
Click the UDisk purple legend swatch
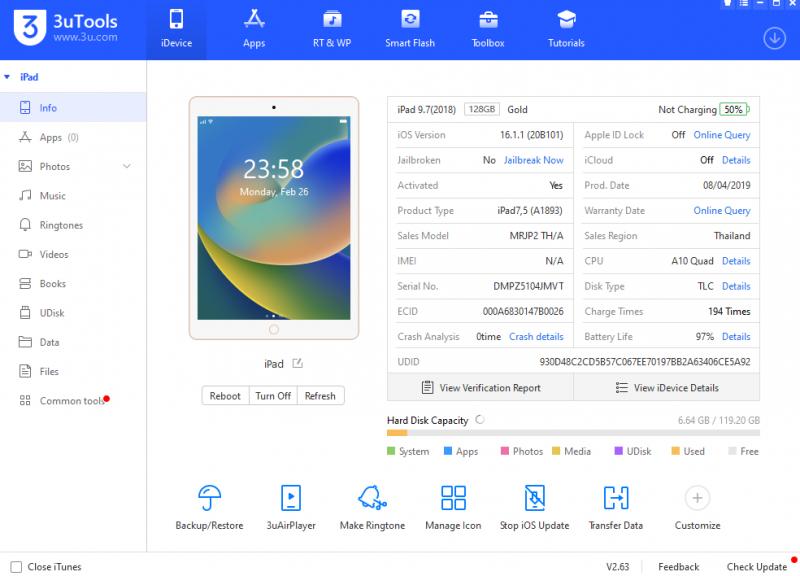[x=618, y=451]
